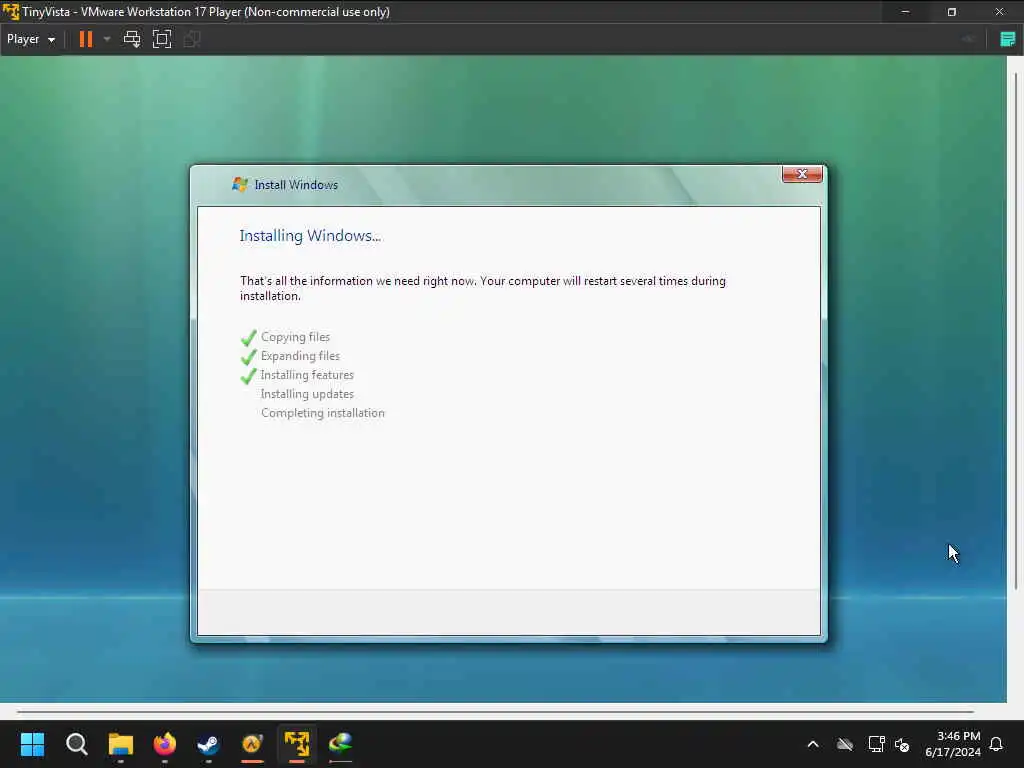Click Send Ctrl+Alt+Del toolbar icon
This screenshot has width=1024, height=768.
pyautogui.click(x=132, y=39)
